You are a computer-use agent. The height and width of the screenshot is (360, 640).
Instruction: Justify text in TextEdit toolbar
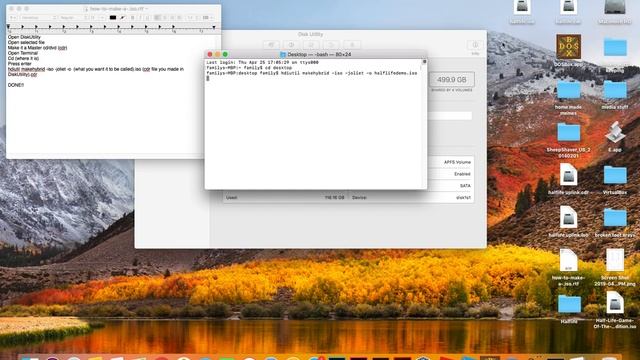pos(180,18)
